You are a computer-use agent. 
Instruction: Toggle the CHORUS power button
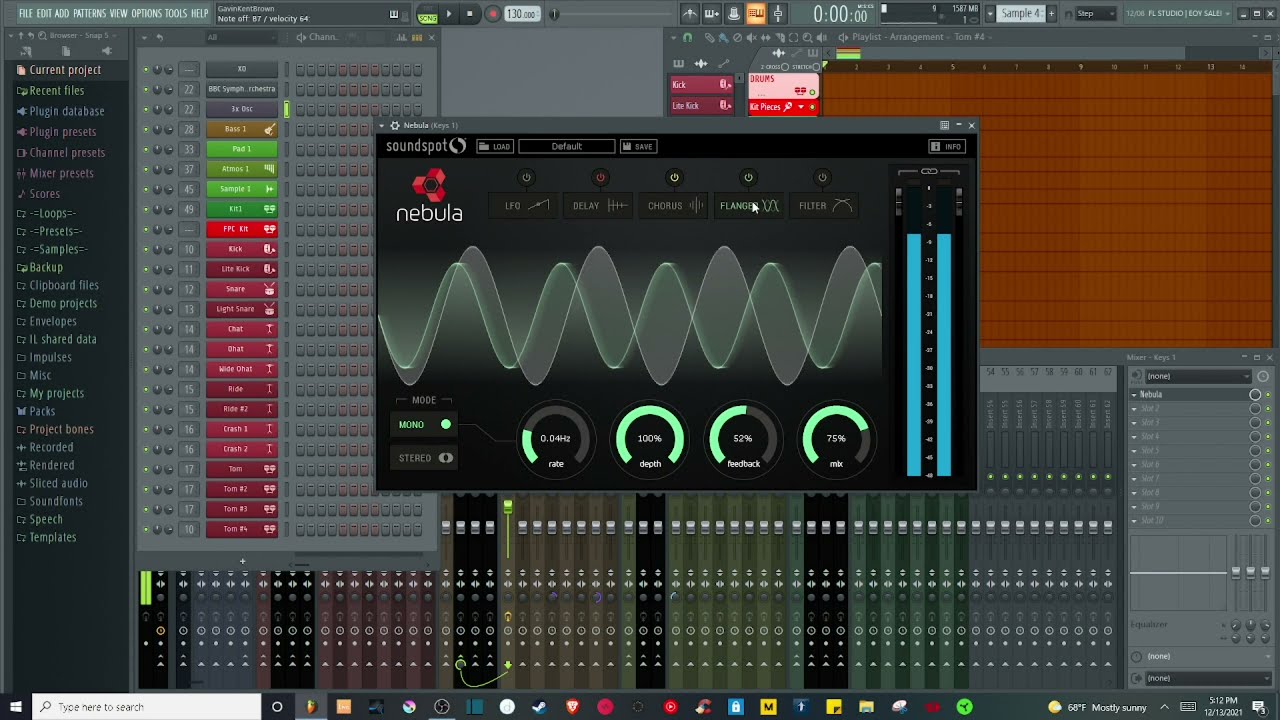[674, 178]
